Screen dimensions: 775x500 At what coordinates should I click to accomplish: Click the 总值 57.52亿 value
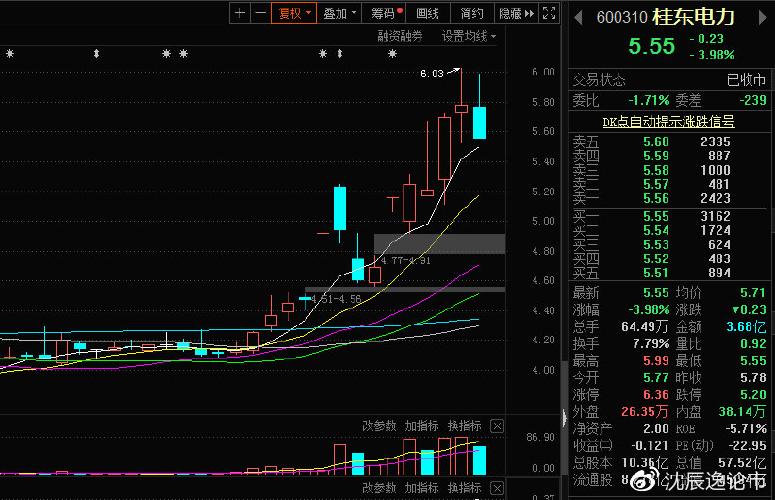click(x=742, y=463)
